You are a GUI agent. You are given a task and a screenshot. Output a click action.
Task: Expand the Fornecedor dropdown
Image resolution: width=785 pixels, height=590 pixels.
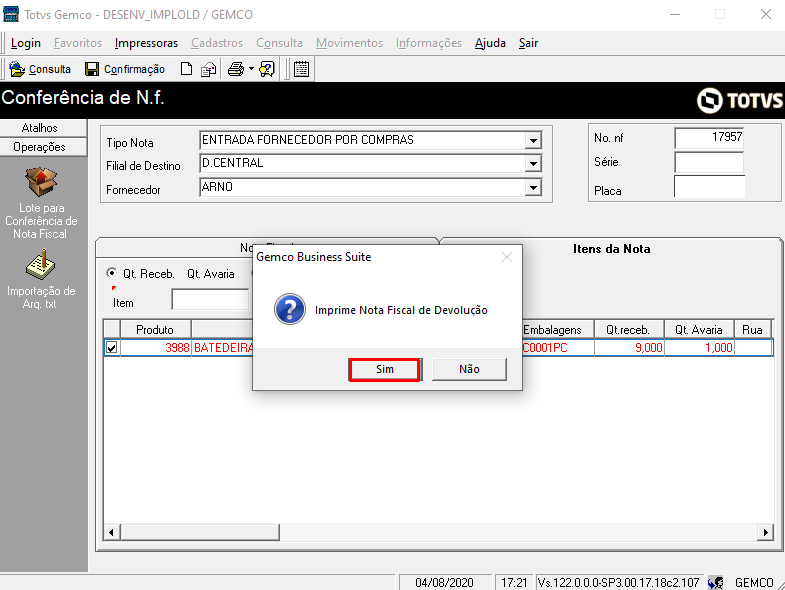click(534, 187)
